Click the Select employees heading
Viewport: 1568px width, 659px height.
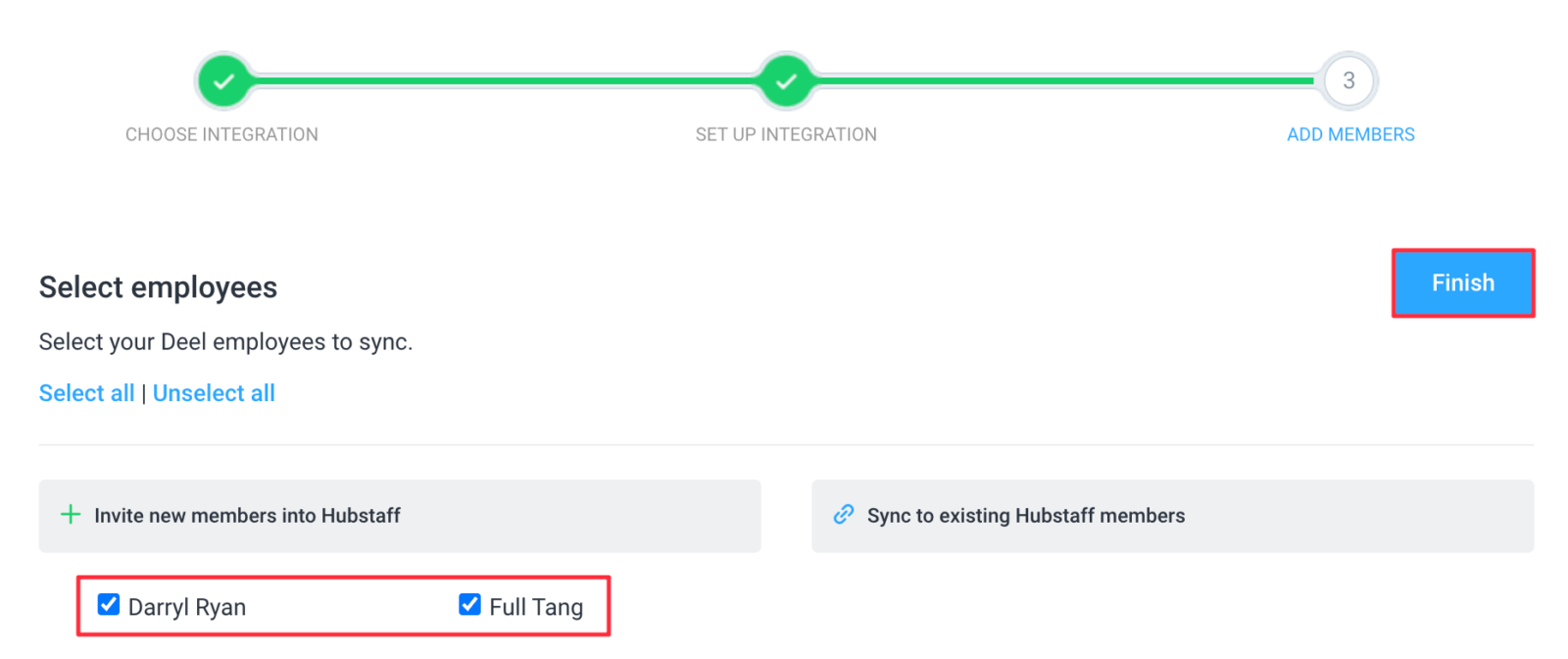(x=158, y=287)
